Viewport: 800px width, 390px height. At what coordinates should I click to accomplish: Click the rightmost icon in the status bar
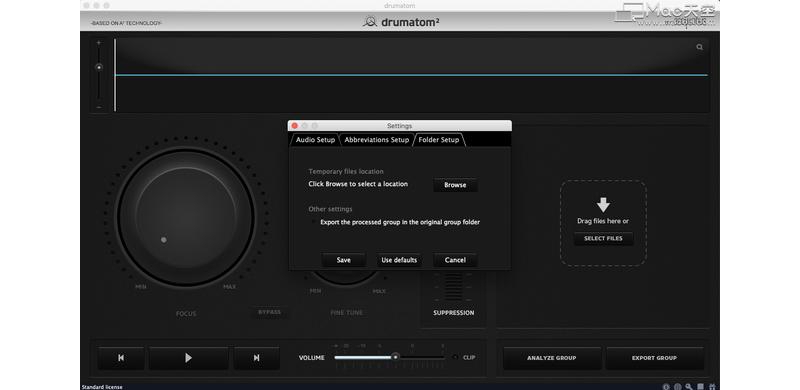712,387
